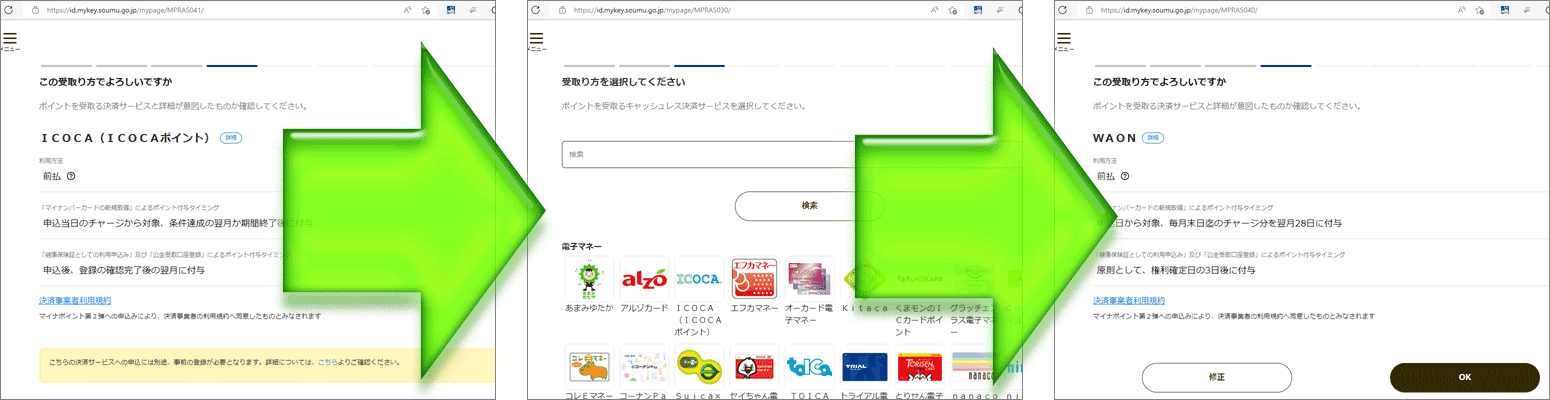Select the あまみゆたか service icon
This screenshot has height=400, width=1550.
pyautogui.click(x=588, y=278)
